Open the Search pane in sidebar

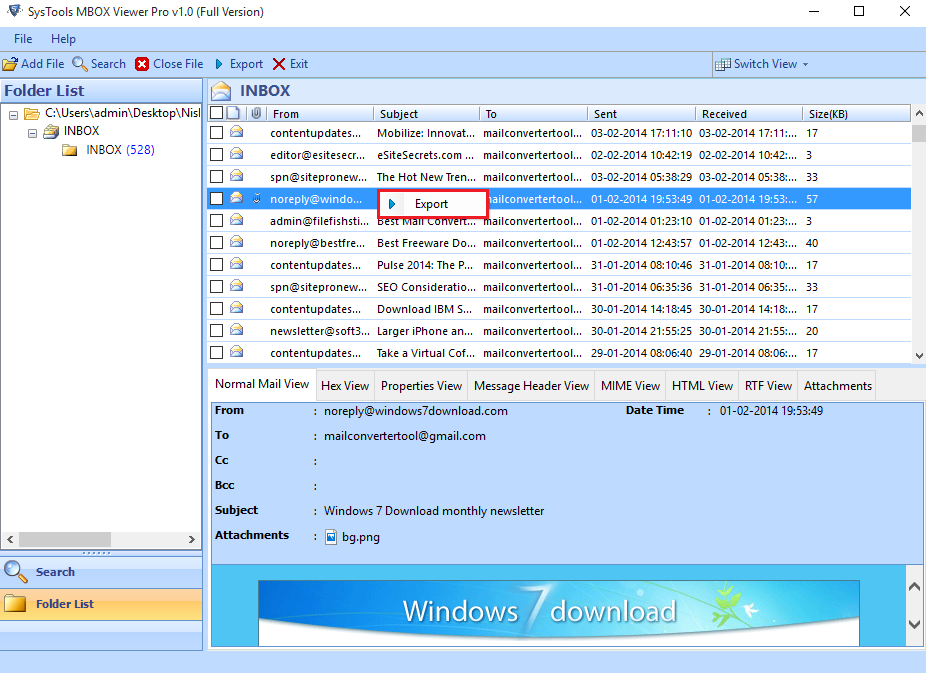(101, 571)
